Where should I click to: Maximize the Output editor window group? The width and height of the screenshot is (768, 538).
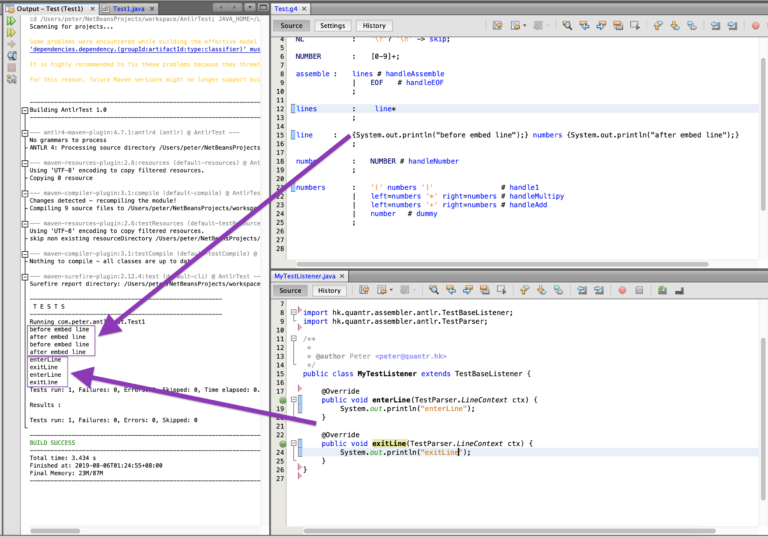pos(263,7)
